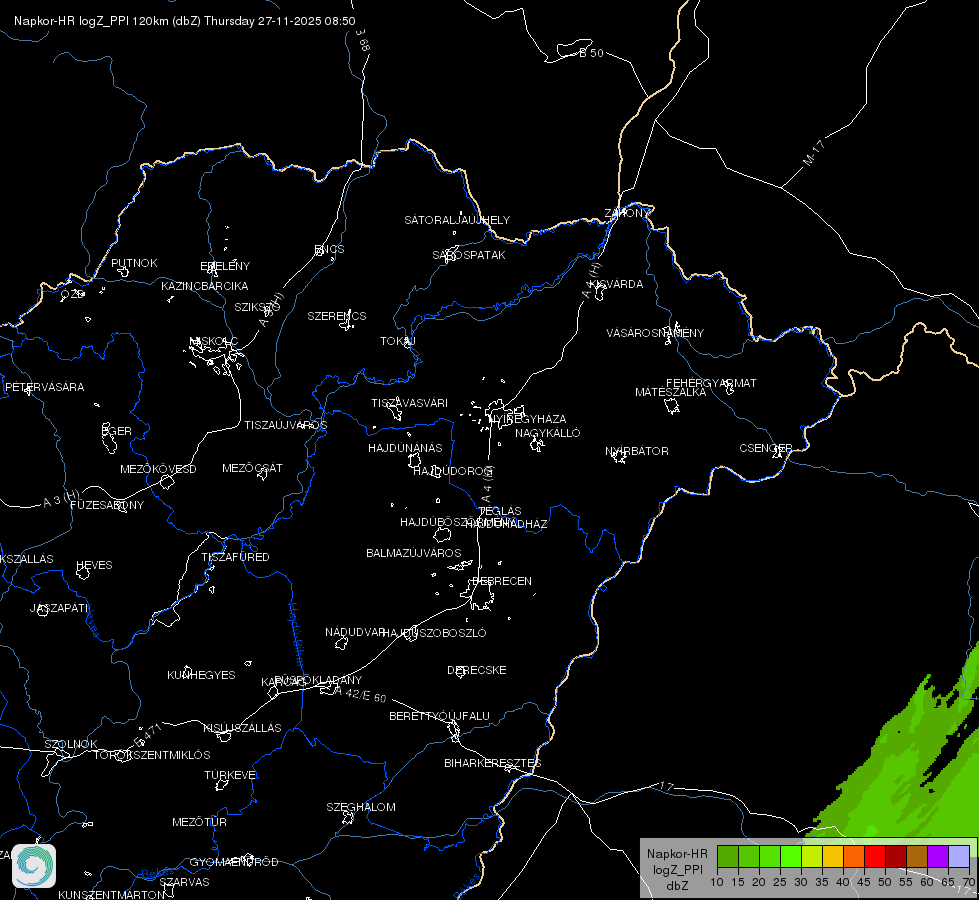
Task: Click the SAROSPATAK label
Action: (469, 255)
